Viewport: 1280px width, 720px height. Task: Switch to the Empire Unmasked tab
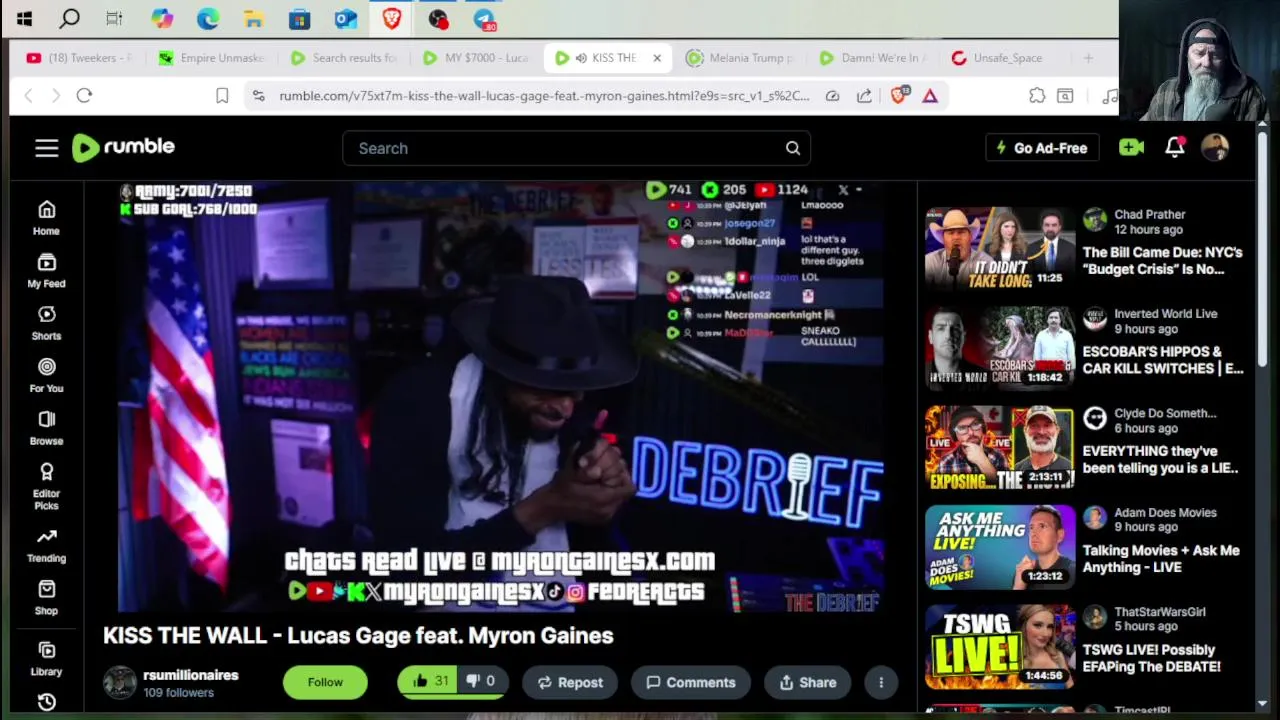(x=211, y=58)
